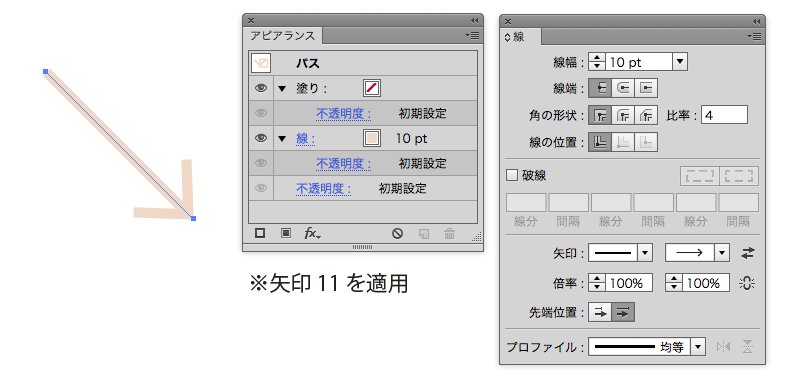Align stroke to center position

(x=601, y=142)
